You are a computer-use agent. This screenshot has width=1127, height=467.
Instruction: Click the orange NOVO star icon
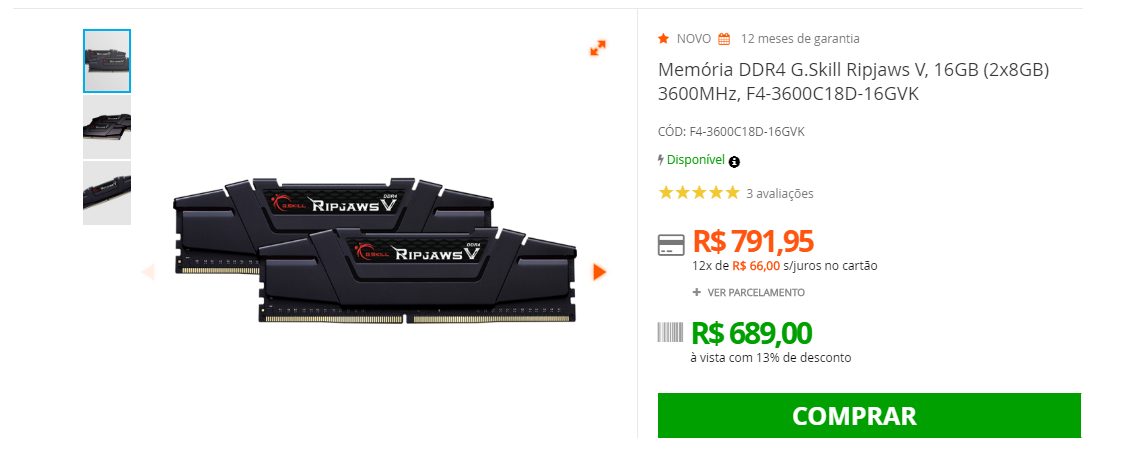tap(663, 38)
